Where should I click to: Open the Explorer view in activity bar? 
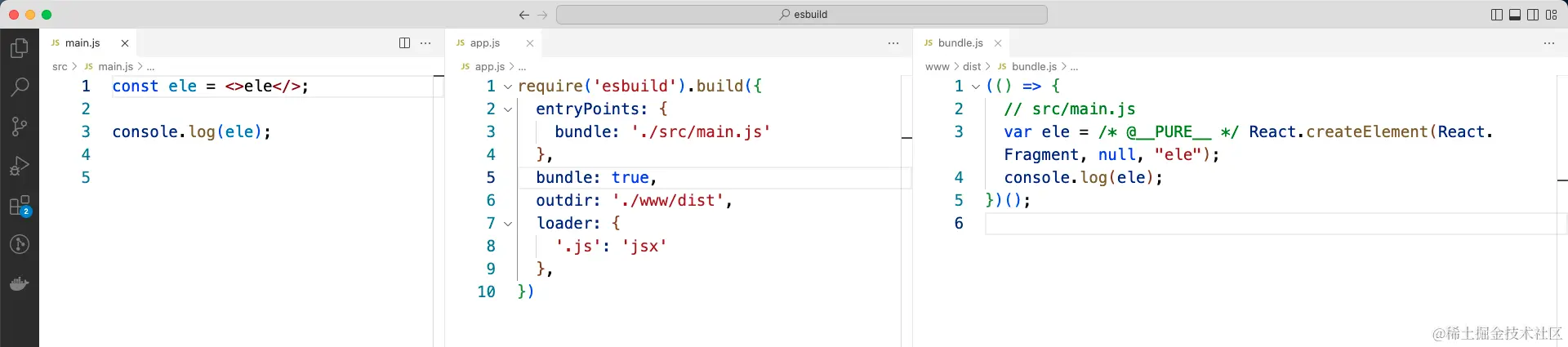(20, 48)
